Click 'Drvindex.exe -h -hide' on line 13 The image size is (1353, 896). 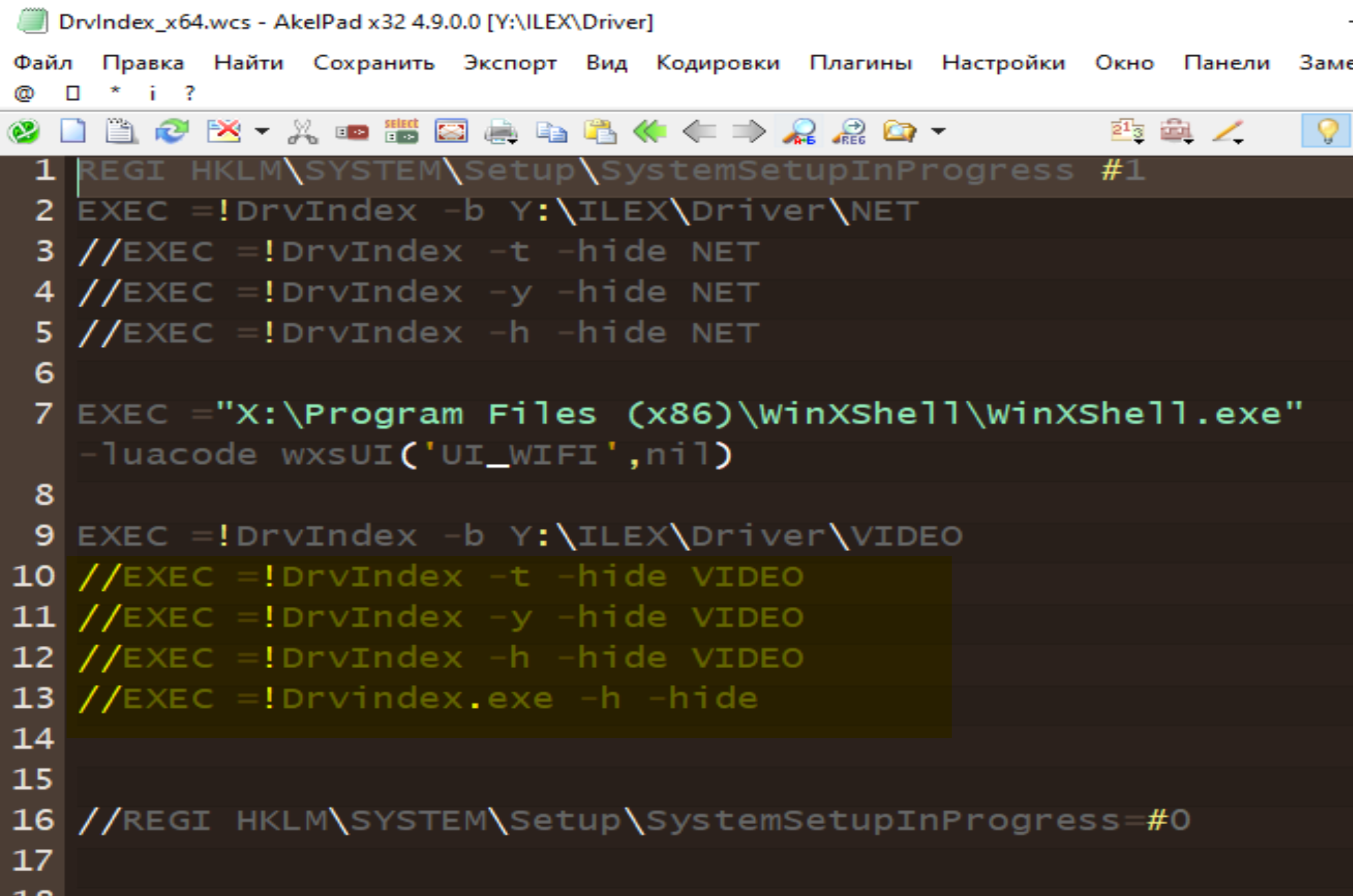coord(520,698)
